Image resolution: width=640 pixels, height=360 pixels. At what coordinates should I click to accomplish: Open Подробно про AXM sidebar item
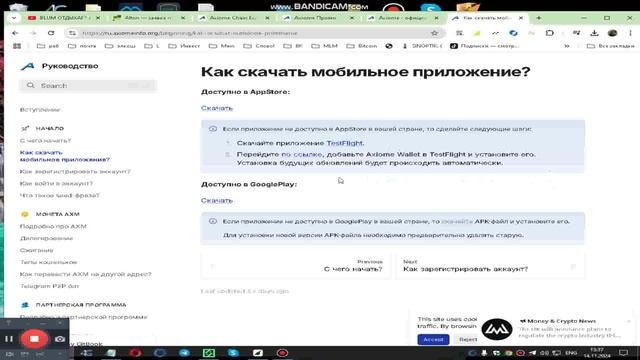53,226
